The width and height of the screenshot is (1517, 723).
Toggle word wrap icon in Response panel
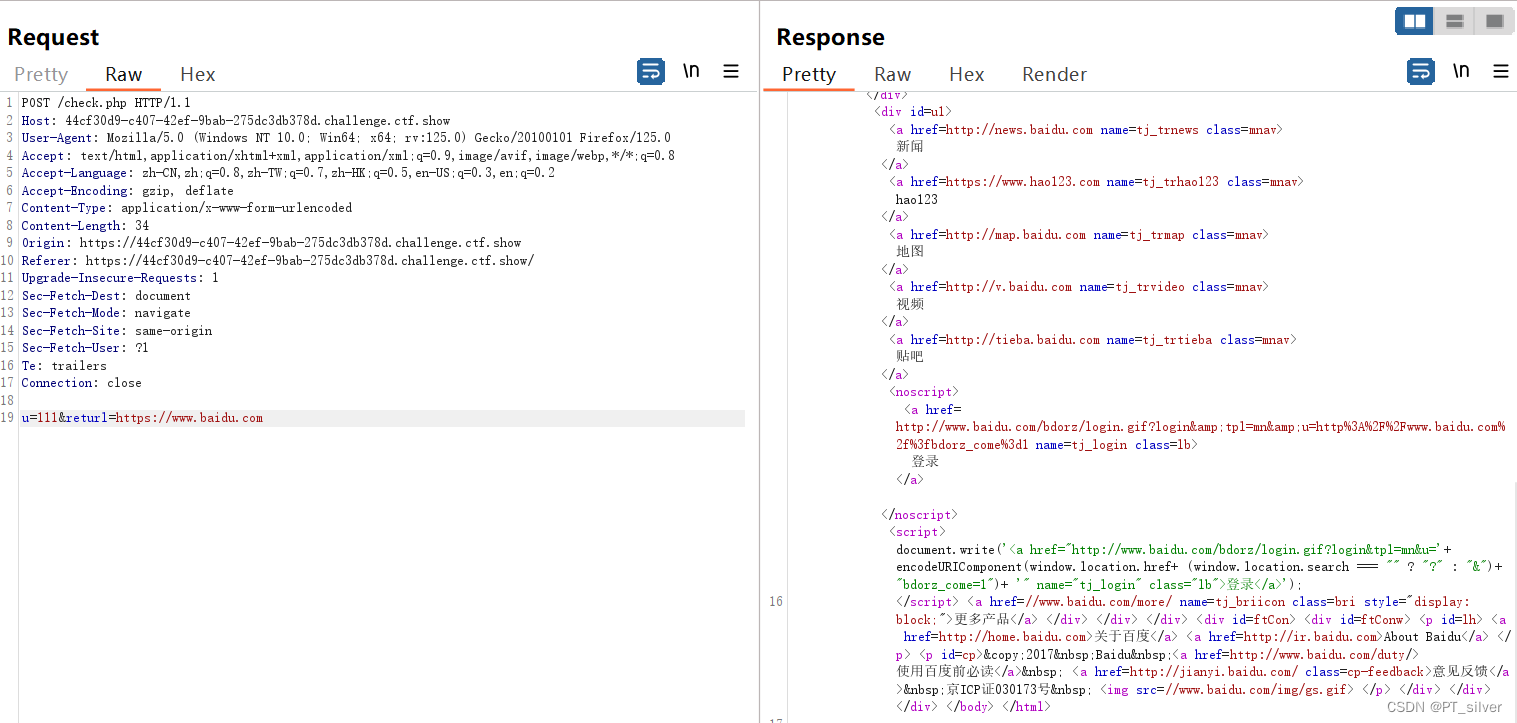[1421, 71]
